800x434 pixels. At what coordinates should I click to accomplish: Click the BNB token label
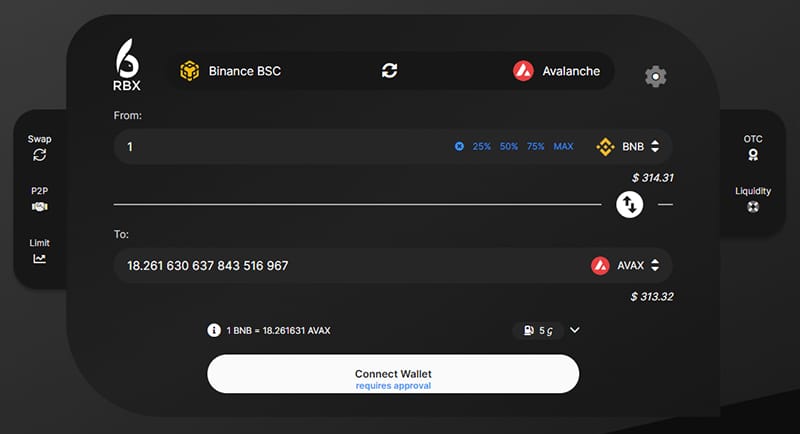[x=633, y=146]
